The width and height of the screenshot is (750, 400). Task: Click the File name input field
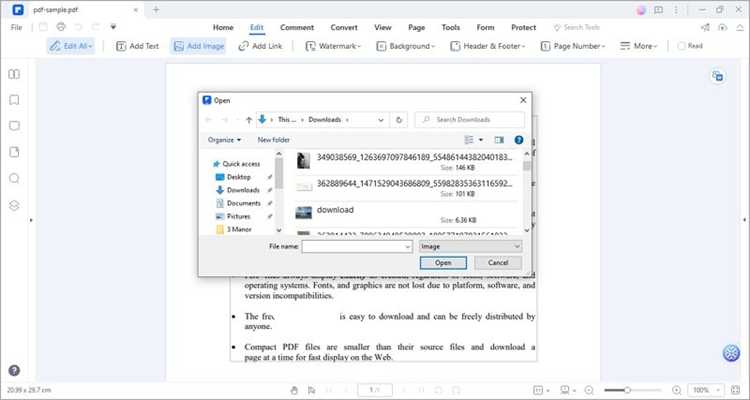click(357, 246)
